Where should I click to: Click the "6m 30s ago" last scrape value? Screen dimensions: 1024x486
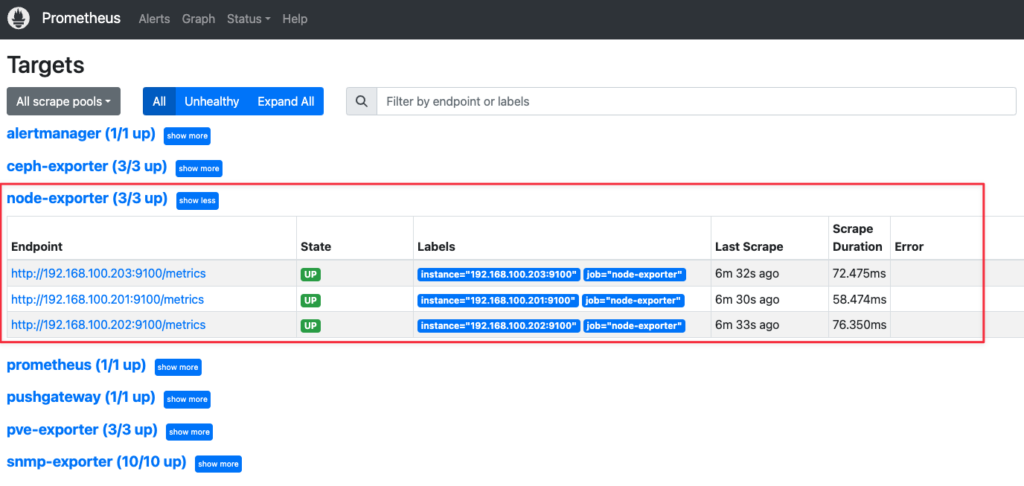(747, 299)
